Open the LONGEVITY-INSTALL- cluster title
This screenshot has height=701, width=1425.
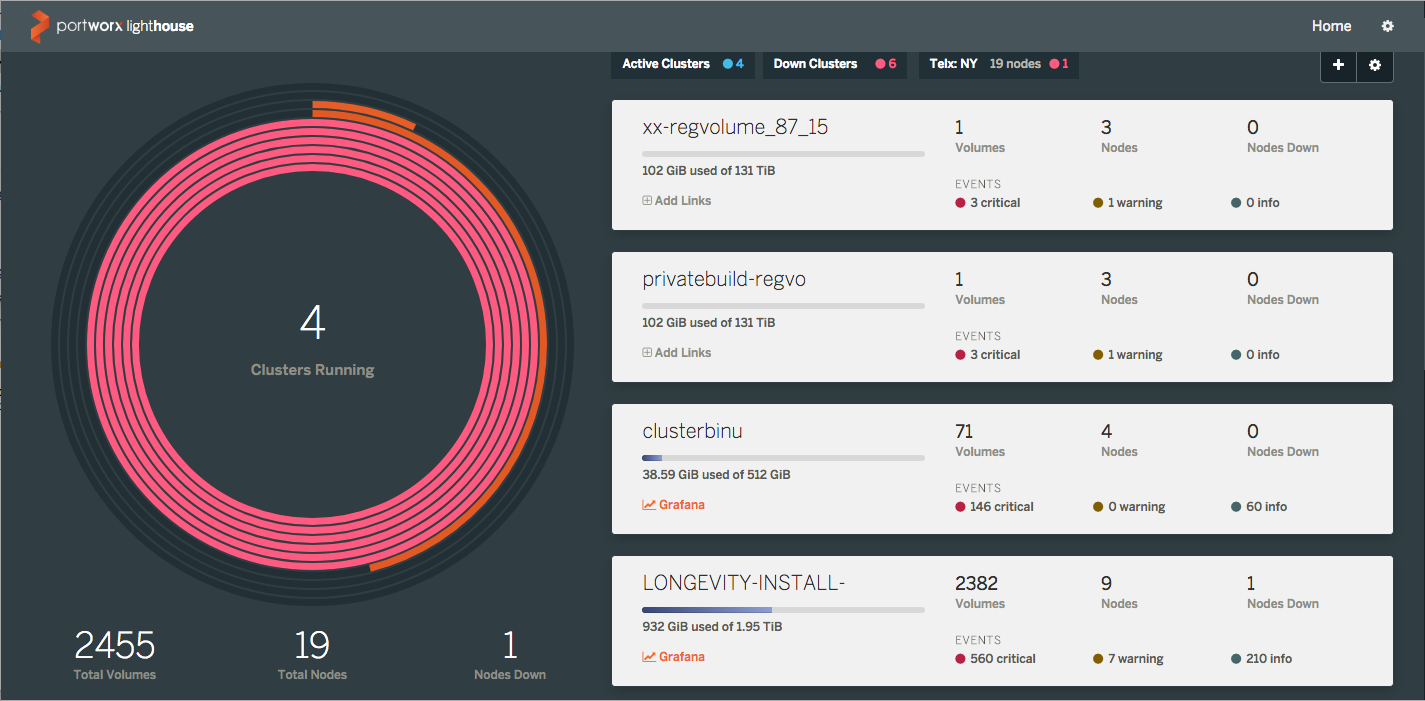pos(743,583)
